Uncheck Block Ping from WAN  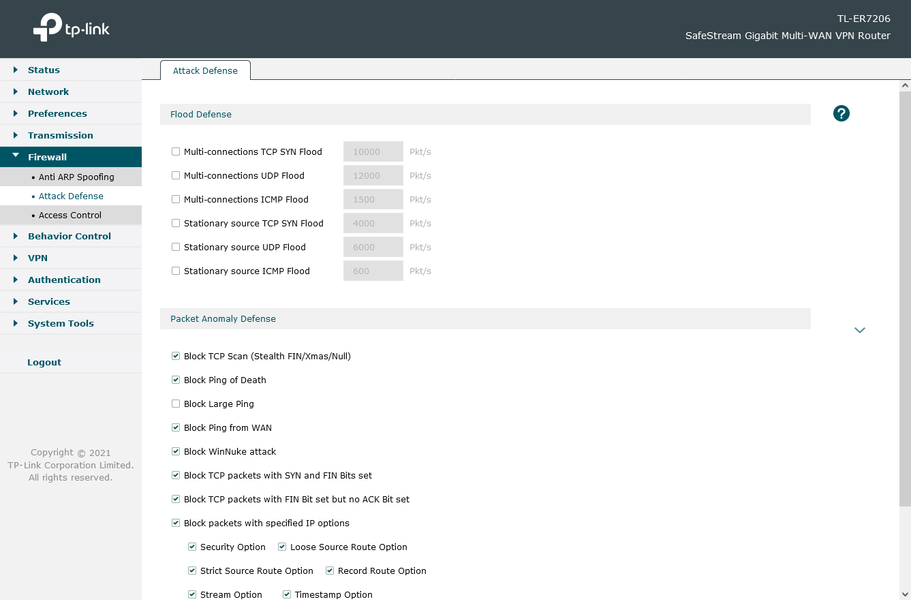(x=175, y=427)
